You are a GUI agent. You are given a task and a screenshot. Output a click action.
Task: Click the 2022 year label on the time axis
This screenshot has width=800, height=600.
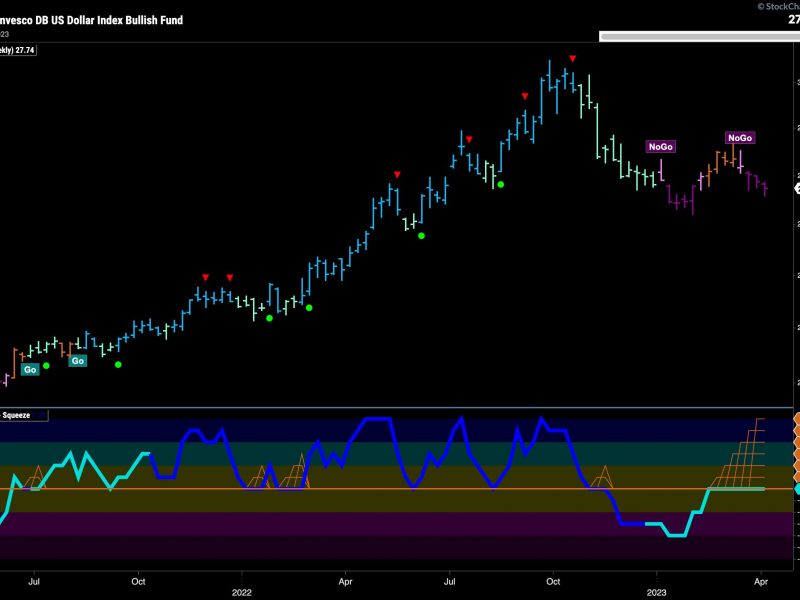(x=242, y=592)
